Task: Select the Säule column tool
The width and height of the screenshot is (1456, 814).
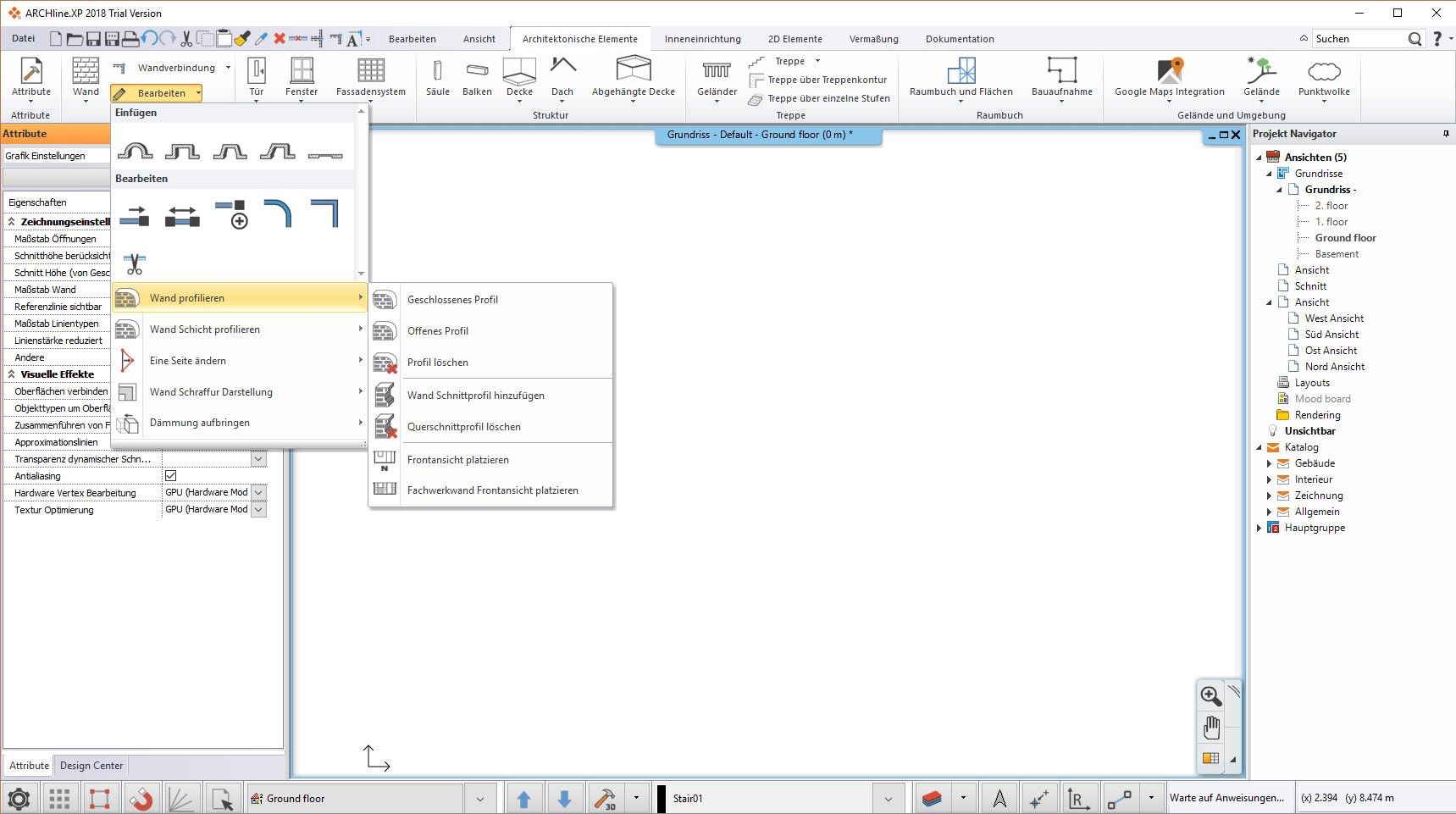Action: coord(437,78)
